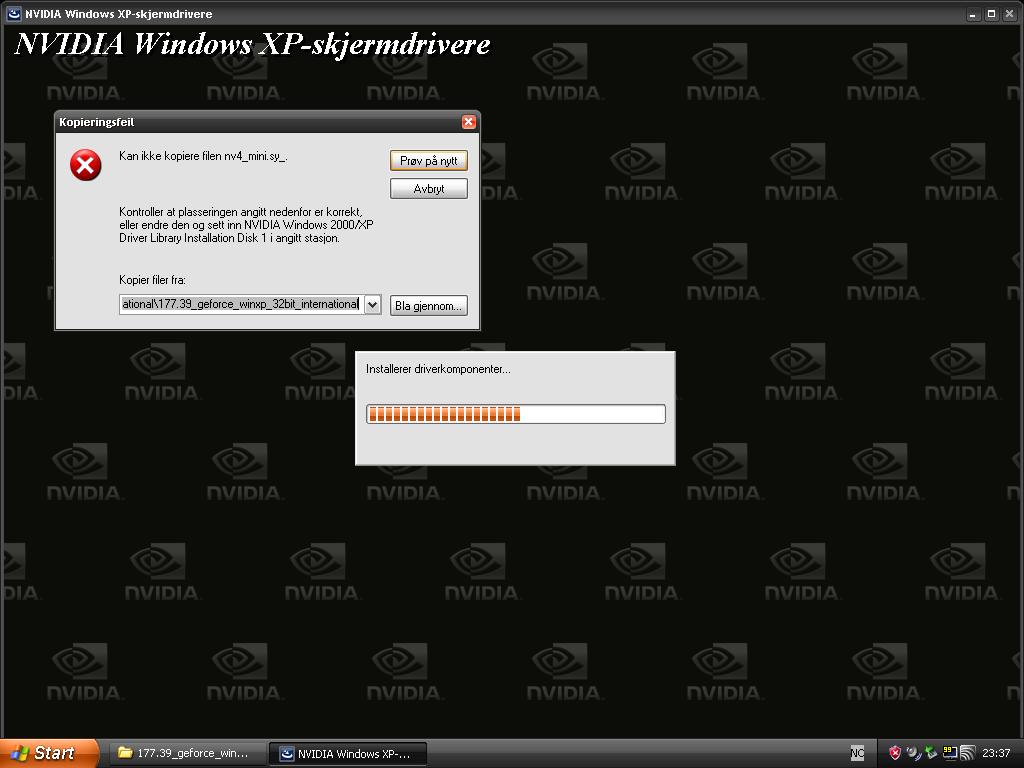Click the installer window title bar icon
Screen dimensions: 1024x768
point(13,14)
